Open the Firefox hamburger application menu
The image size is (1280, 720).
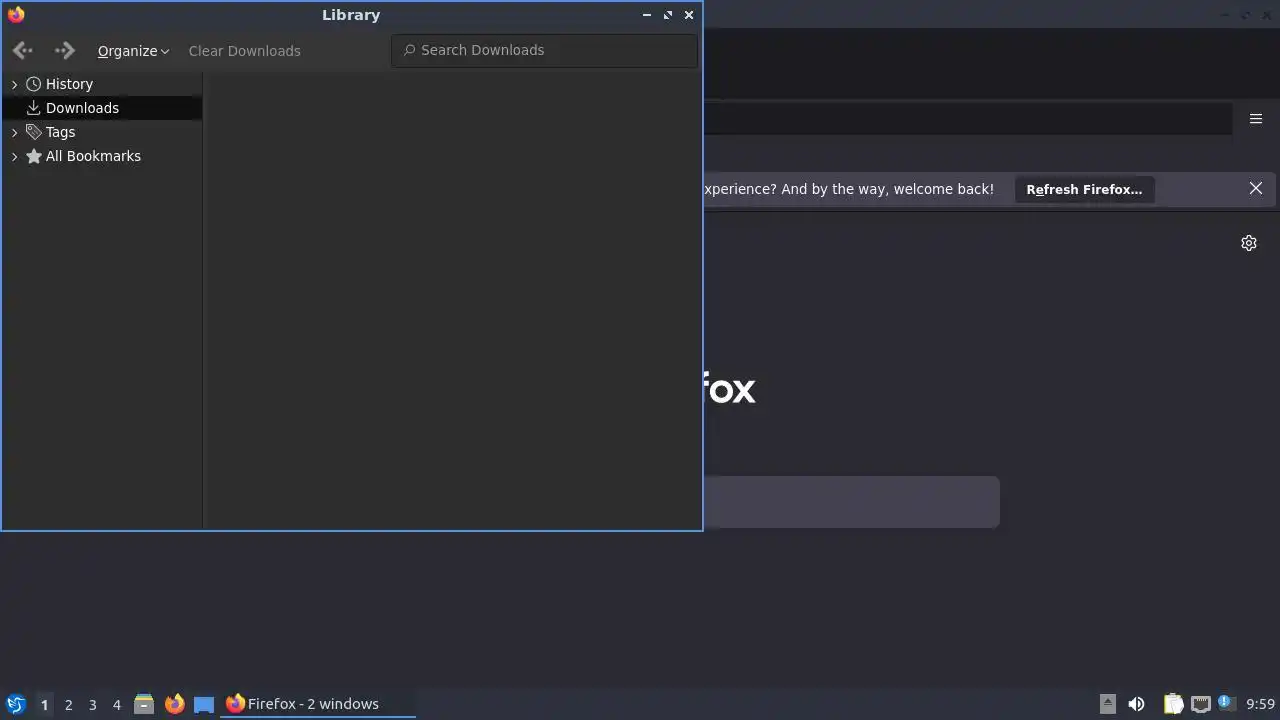(x=1256, y=119)
